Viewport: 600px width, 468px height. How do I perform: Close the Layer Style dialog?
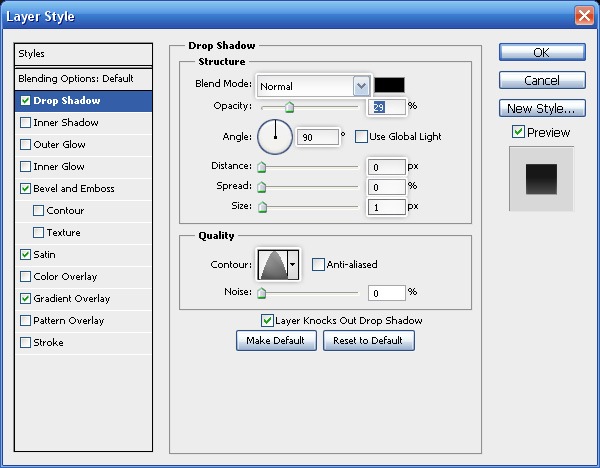584,16
